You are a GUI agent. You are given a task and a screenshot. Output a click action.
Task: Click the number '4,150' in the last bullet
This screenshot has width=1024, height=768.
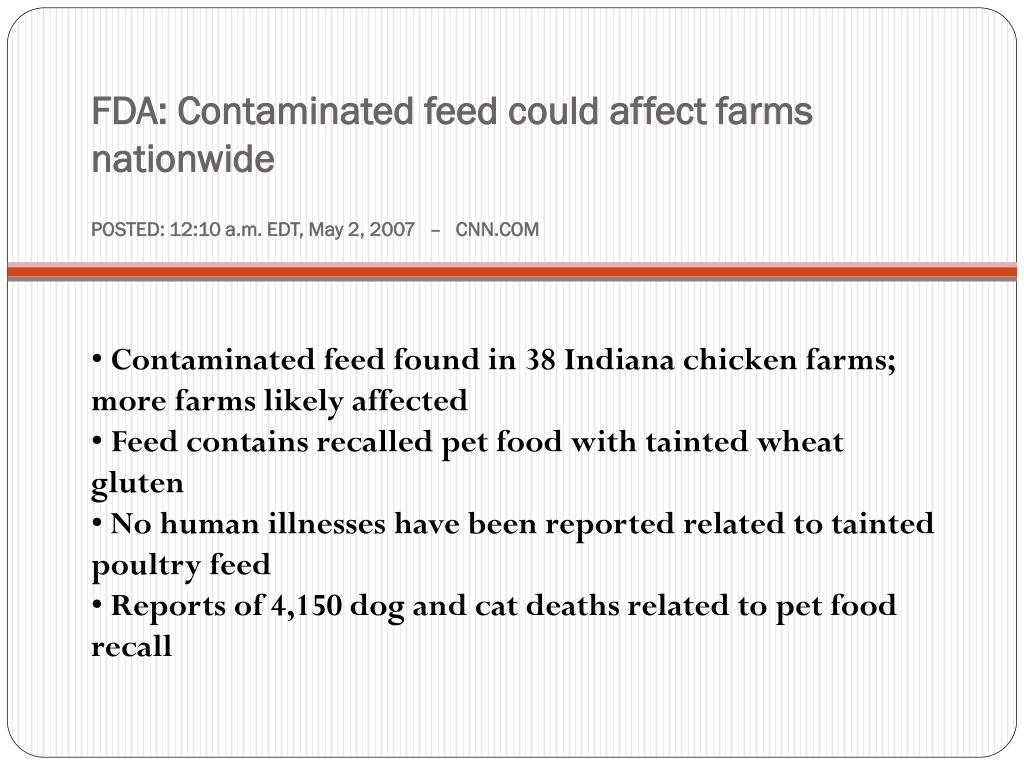pyautogui.click(x=306, y=606)
